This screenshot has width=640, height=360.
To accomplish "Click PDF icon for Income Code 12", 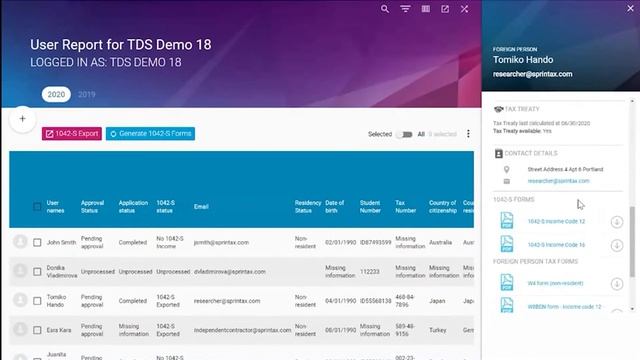I will [507, 220].
